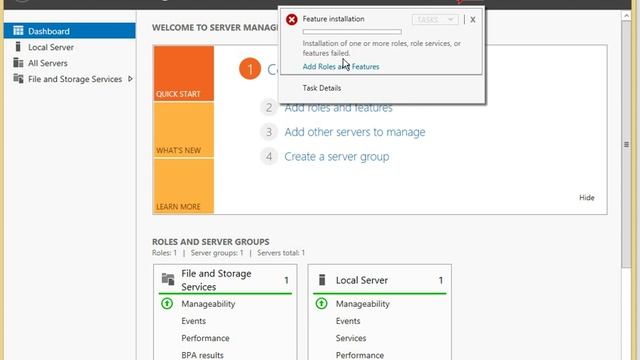Click Manageability status icon in File and Storage tile

(x=167, y=304)
